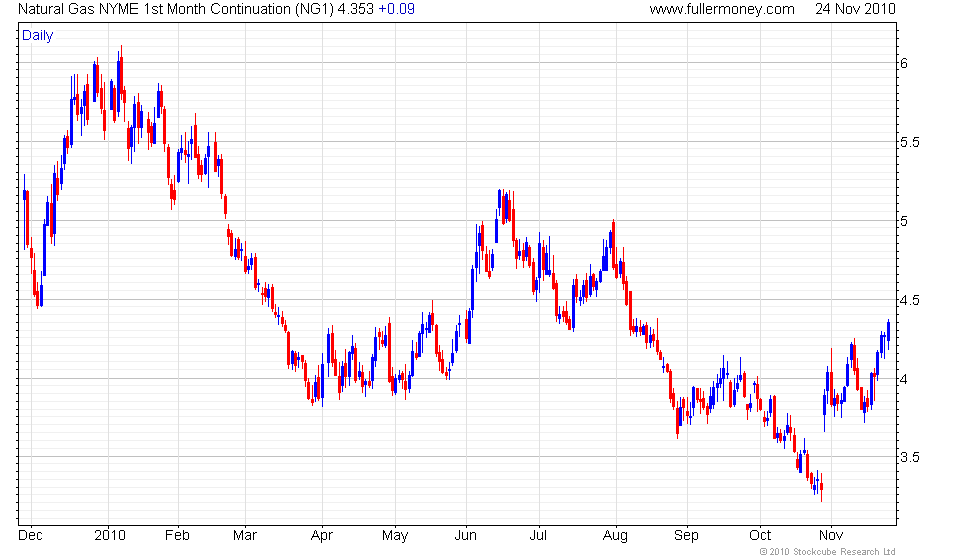980x560 pixels.
Task: Click the 5 price axis label
Action: [904, 221]
